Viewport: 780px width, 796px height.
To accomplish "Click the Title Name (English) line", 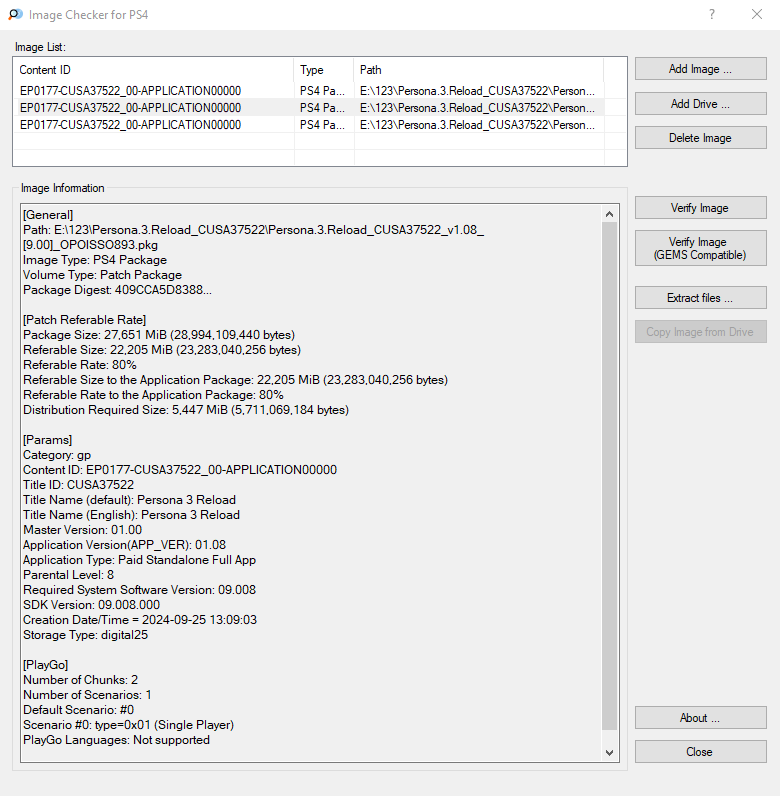I will (132, 515).
